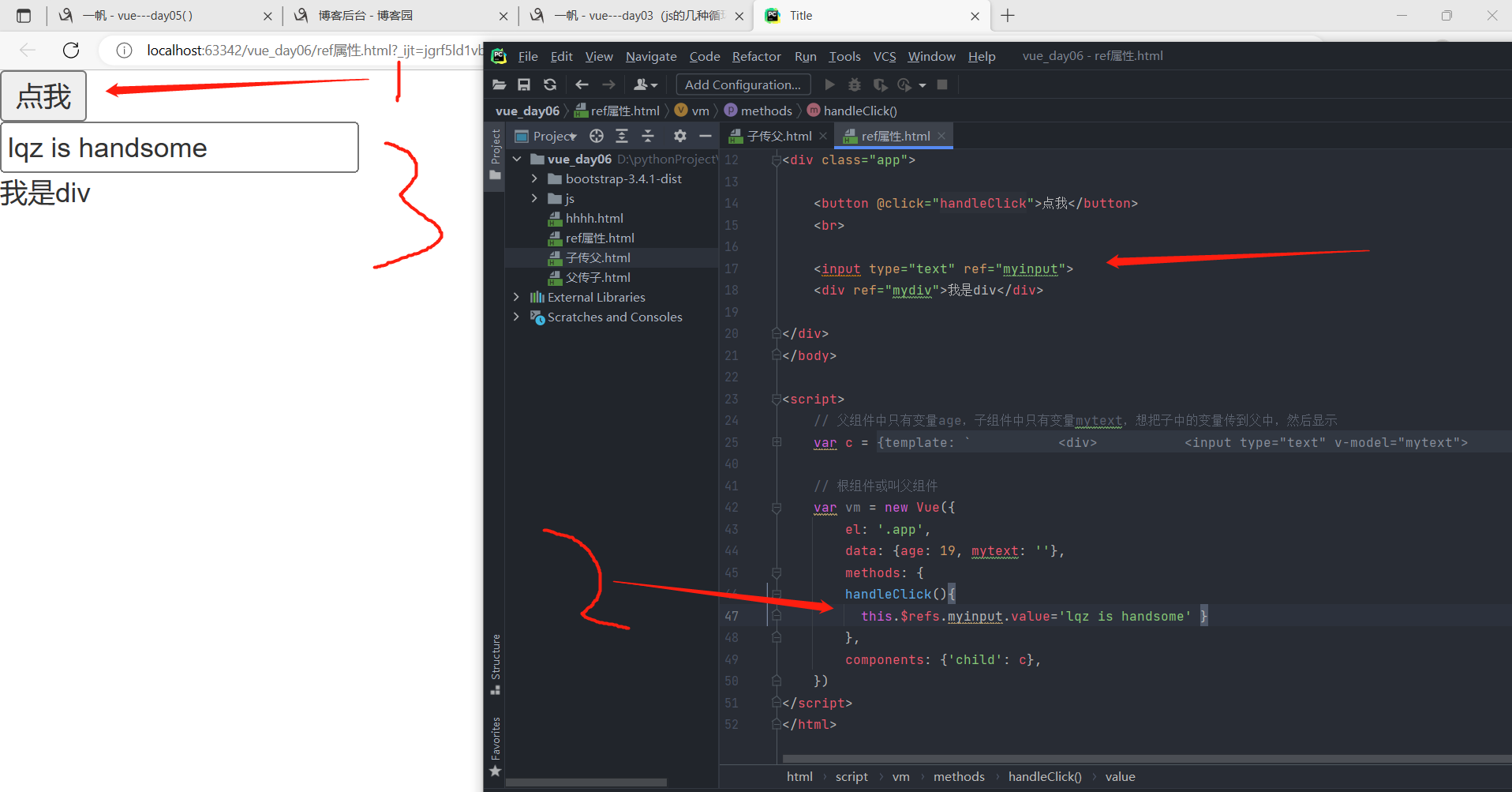The height and width of the screenshot is (792, 1512).
Task: Click the Run with Coverage icon
Action: (880, 84)
